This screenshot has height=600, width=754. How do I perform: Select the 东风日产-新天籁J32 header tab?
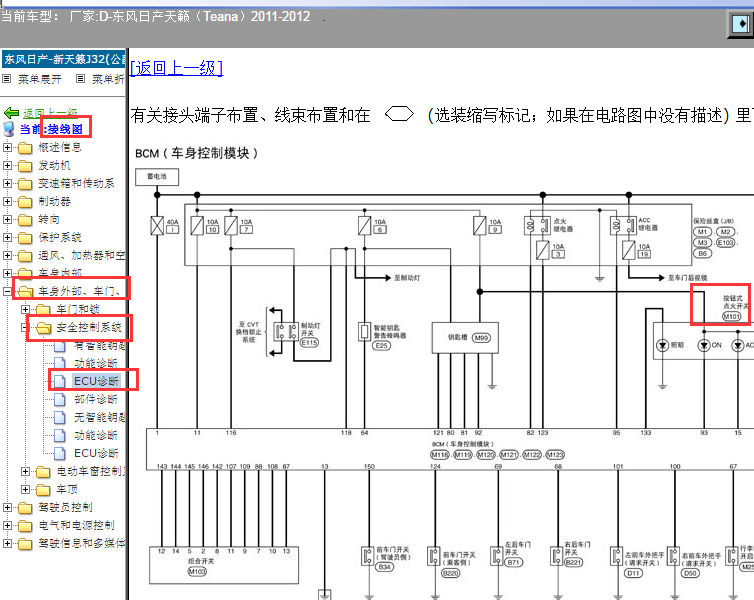click(x=64, y=60)
